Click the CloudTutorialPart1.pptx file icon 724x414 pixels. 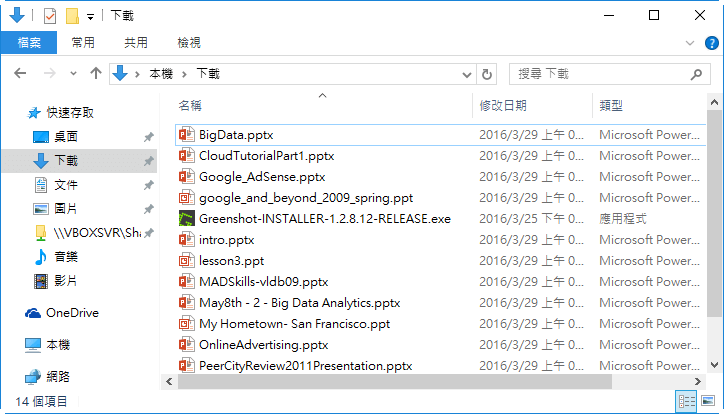187,156
